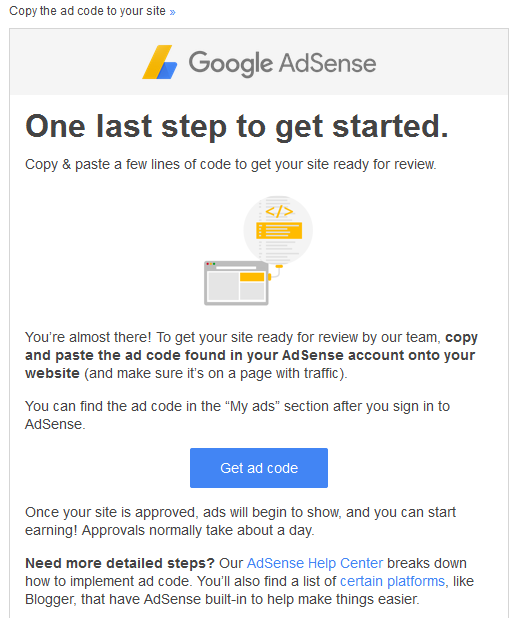513x618 pixels.
Task: Click the orange </> code symbol in illustration
Action: (279, 211)
